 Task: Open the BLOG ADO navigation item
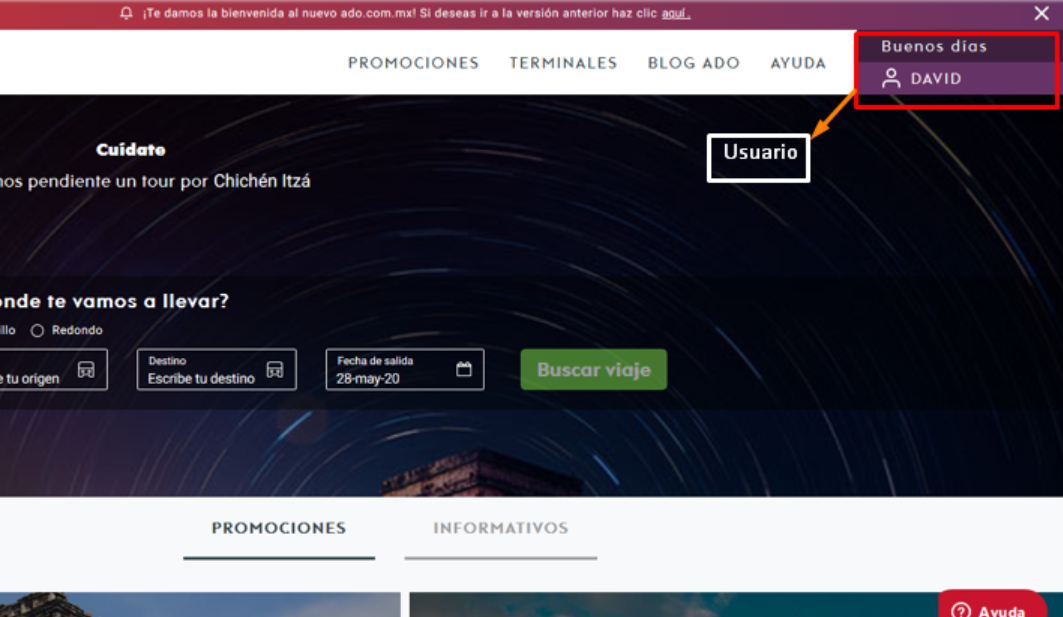pos(693,63)
